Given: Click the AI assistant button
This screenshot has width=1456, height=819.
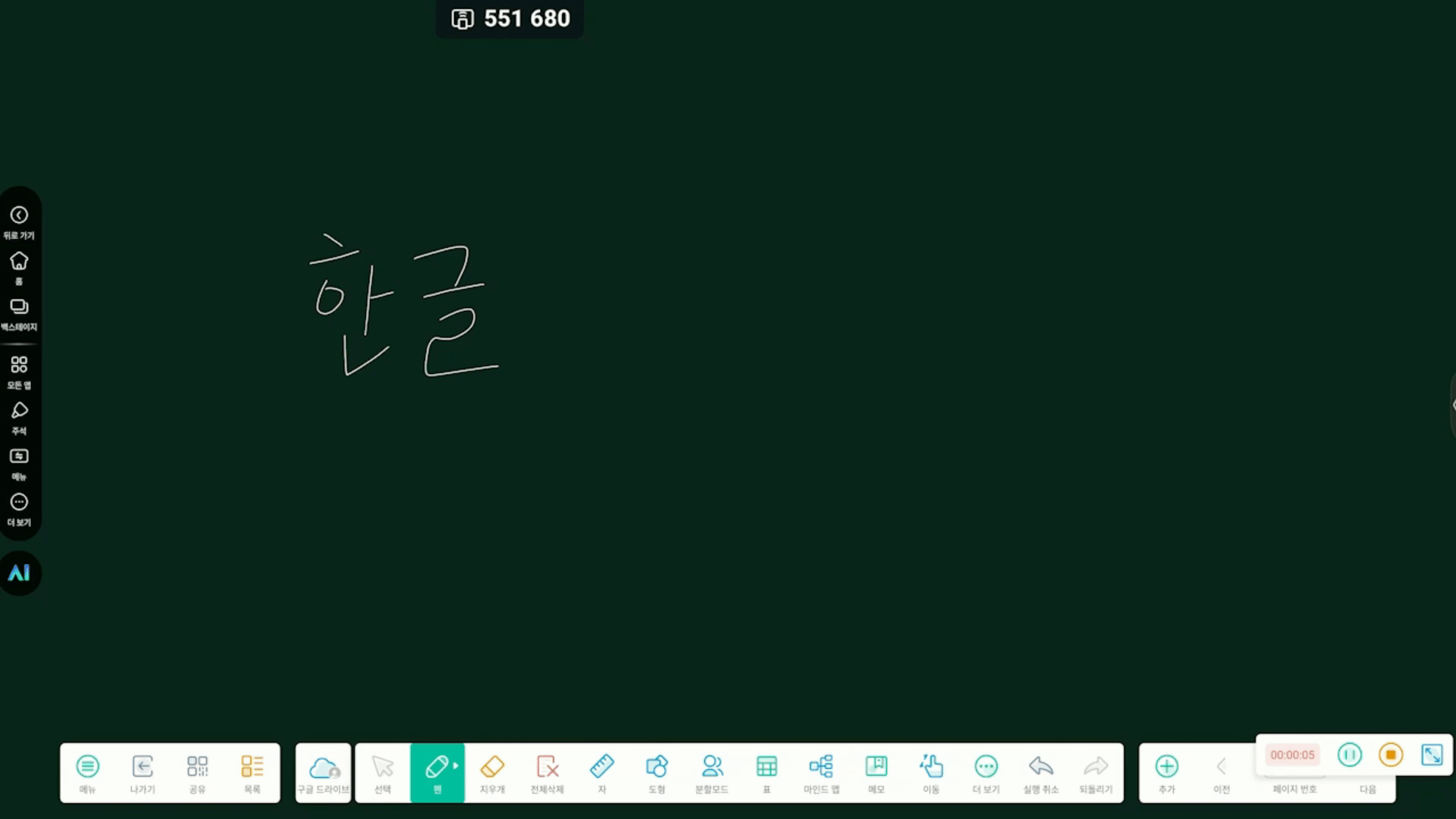Looking at the screenshot, I should tap(20, 573).
